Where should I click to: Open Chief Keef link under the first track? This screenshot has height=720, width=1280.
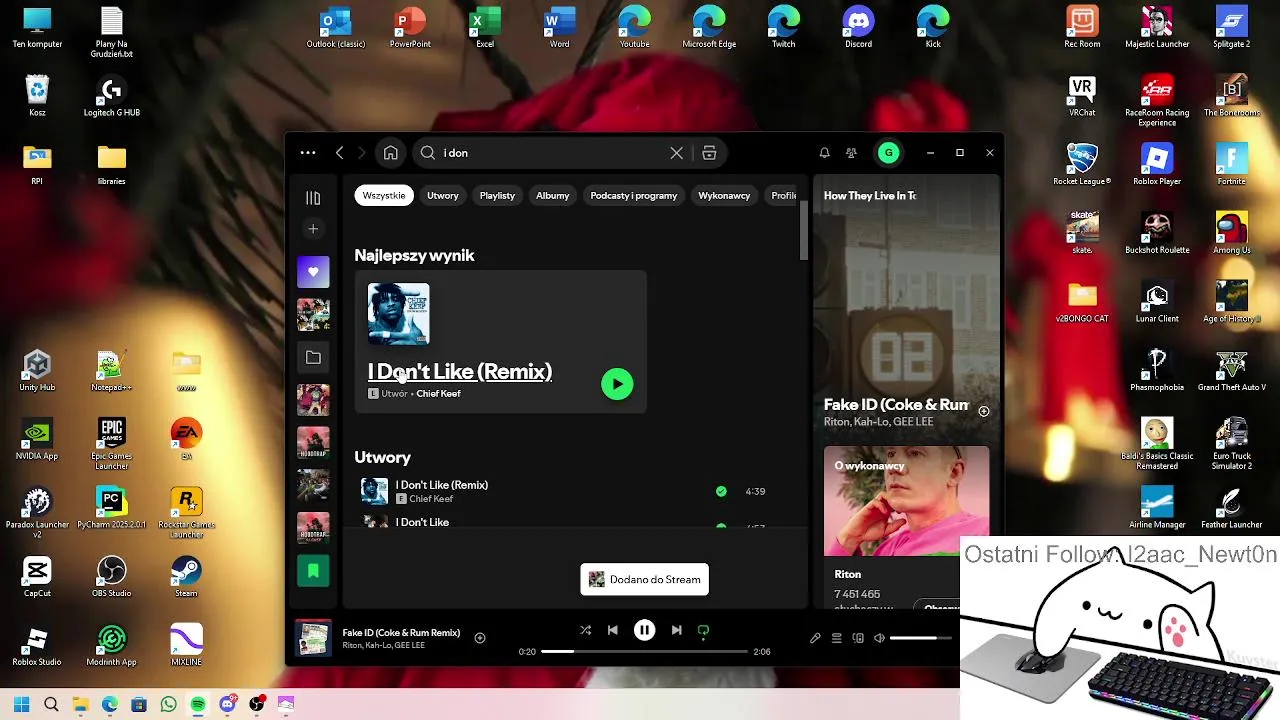[431, 499]
